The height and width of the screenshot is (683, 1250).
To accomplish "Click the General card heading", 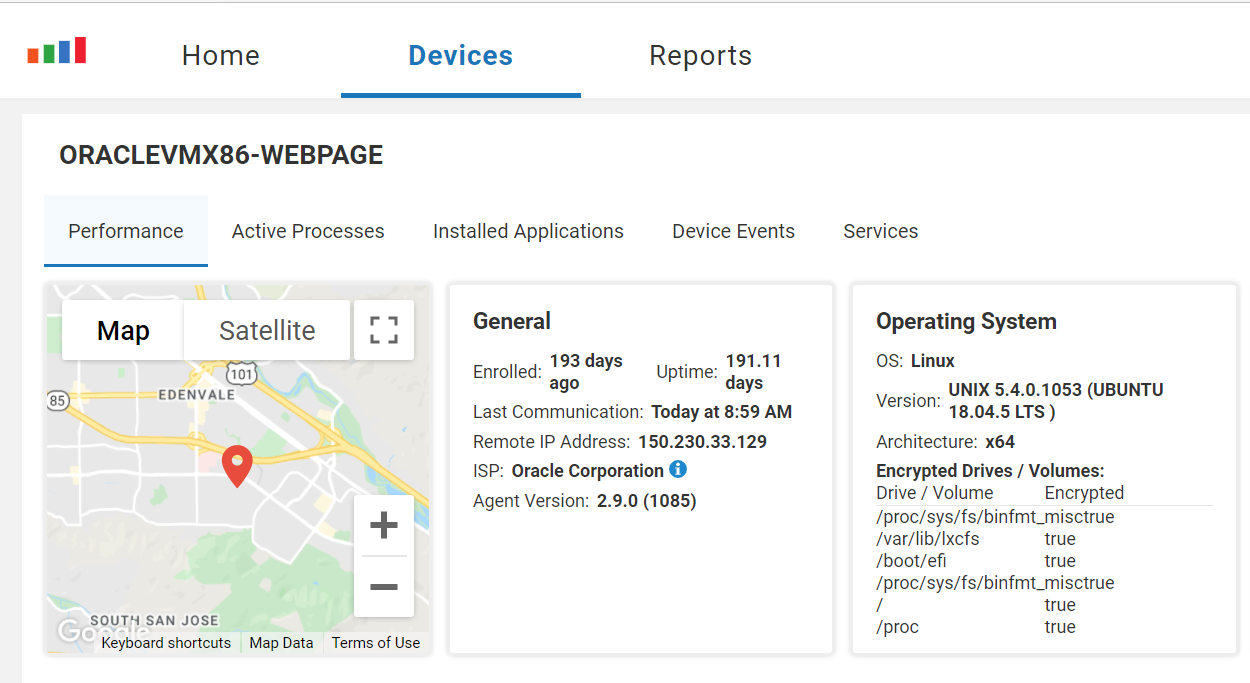I will 512,321.
